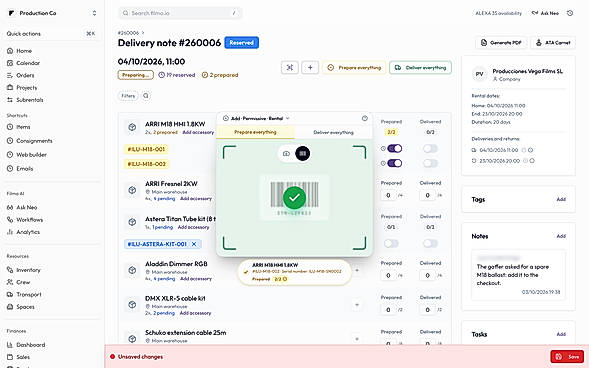The width and height of the screenshot is (589, 368).
Task: Click Deliver everything toolbar button
Action: click(x=420, y=68)
